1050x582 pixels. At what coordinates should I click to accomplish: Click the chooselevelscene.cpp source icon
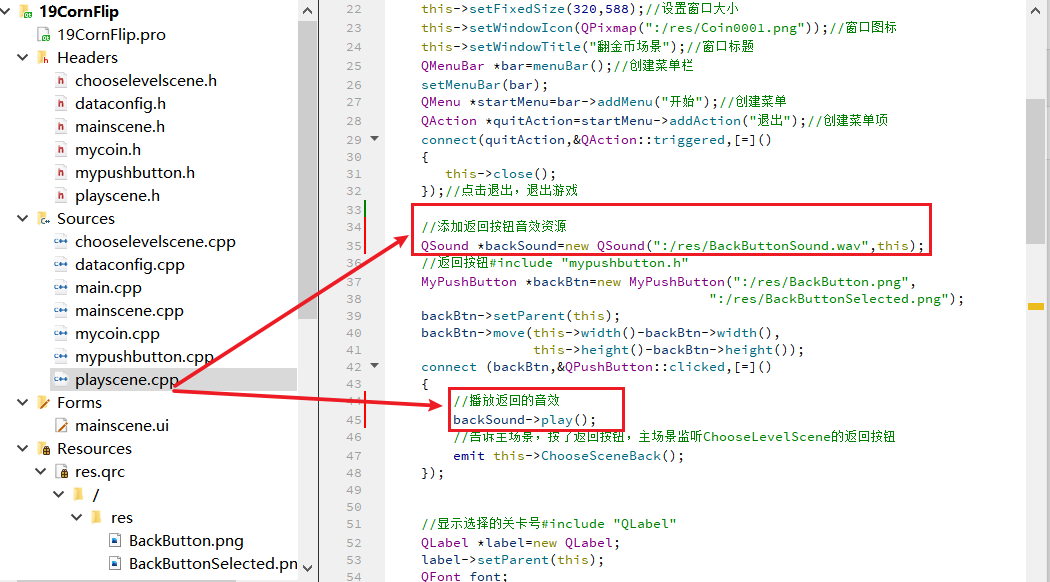click(x=61, y=241)
